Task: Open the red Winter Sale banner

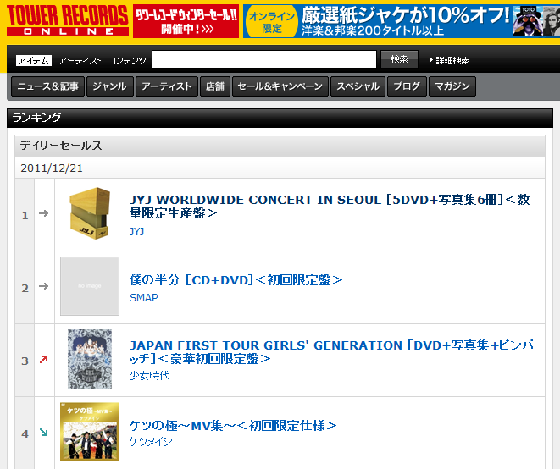Action: point(186,21)
